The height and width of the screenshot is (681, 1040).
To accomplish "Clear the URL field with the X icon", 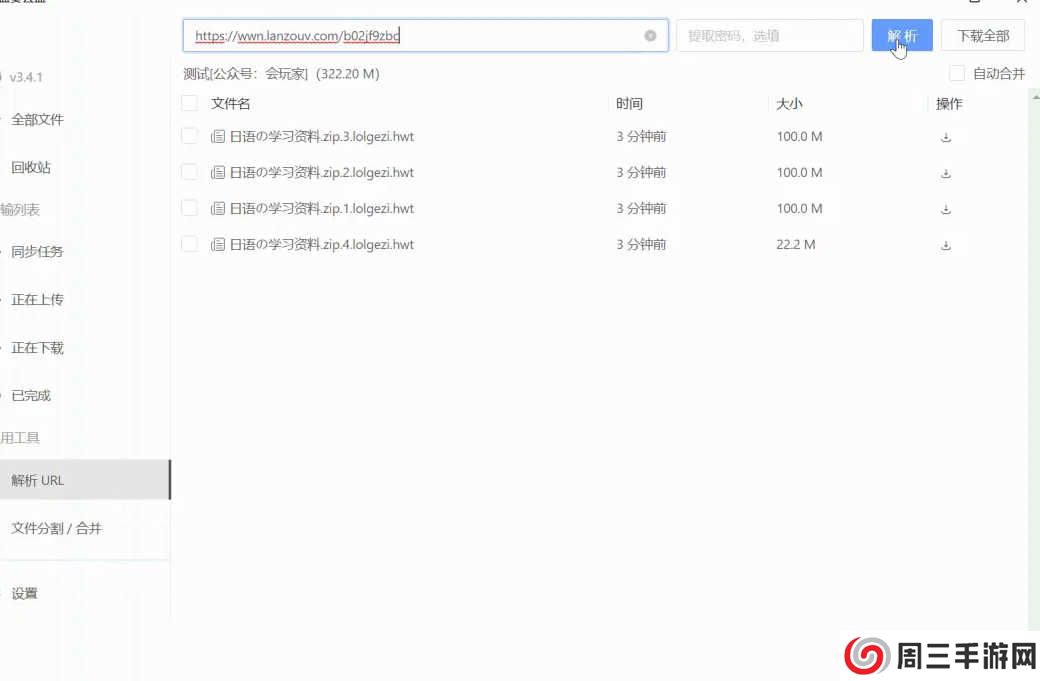I will pyautogui.click(x=650, y=36).
